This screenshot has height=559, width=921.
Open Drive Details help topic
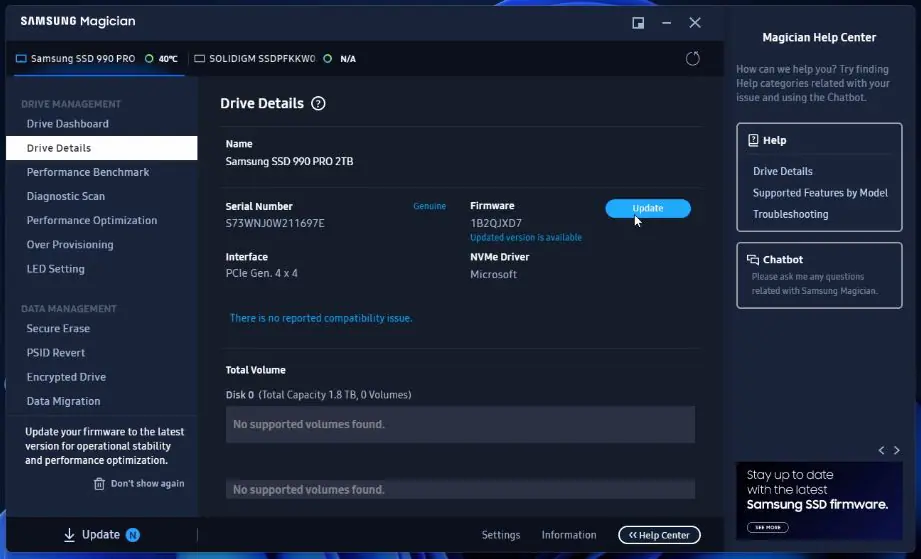tap(782, 171)
